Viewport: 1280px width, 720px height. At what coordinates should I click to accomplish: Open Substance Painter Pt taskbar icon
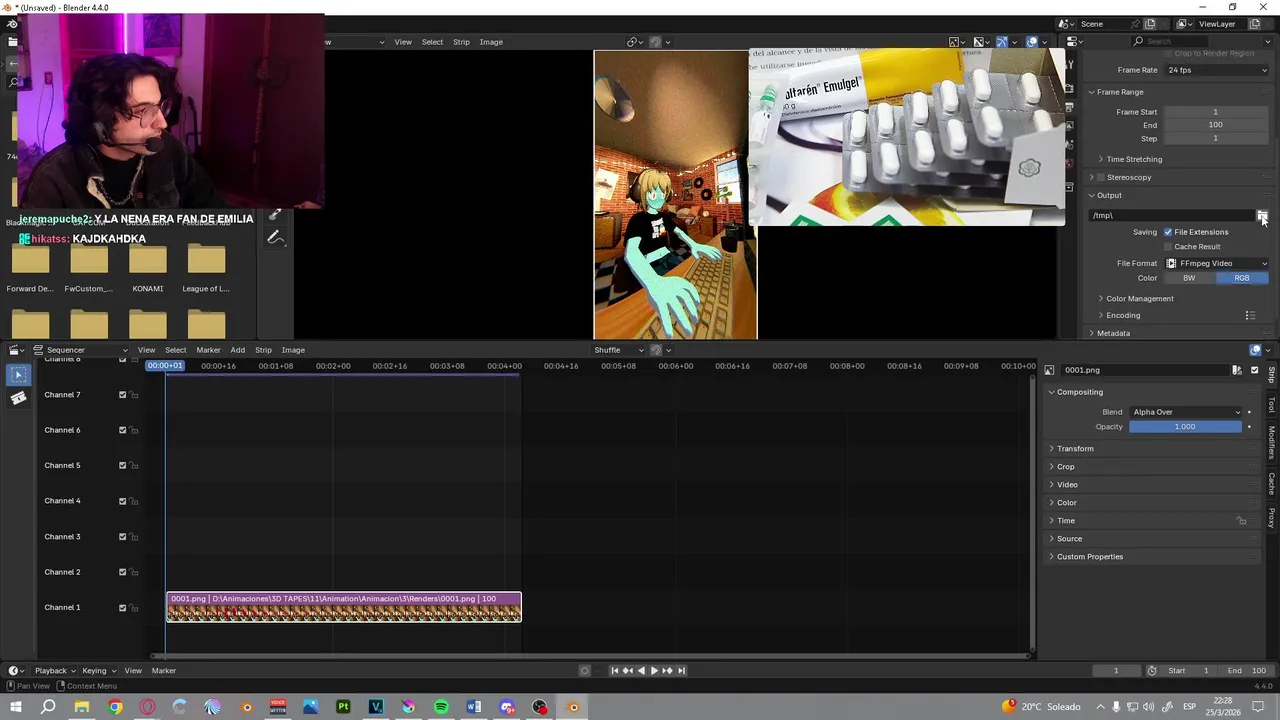click(x=343, y=707)
